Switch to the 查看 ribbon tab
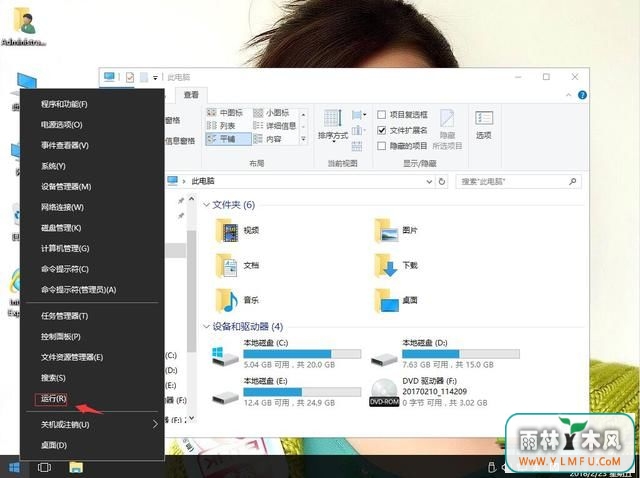This screenshot has height=478, width=640. coord(191,95)
